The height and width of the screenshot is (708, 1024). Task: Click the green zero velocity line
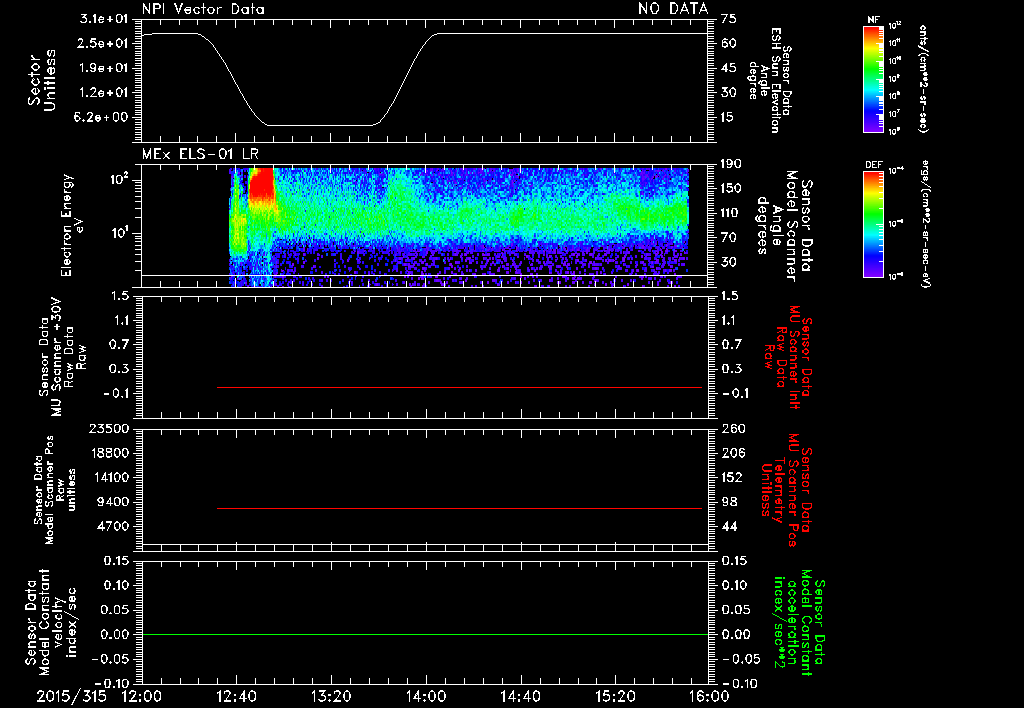pos(425,634)
